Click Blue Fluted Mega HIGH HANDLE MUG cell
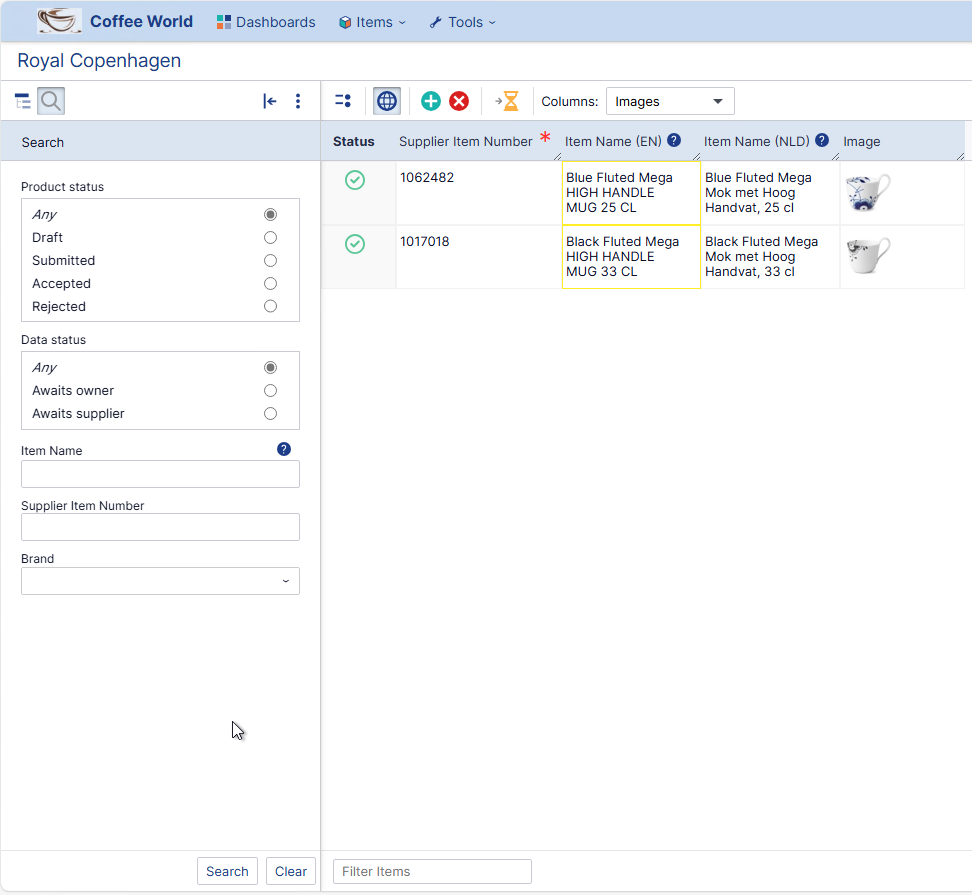Image resolution: width=972 pixels, height=895 pixels. click(x=631, y=193)
